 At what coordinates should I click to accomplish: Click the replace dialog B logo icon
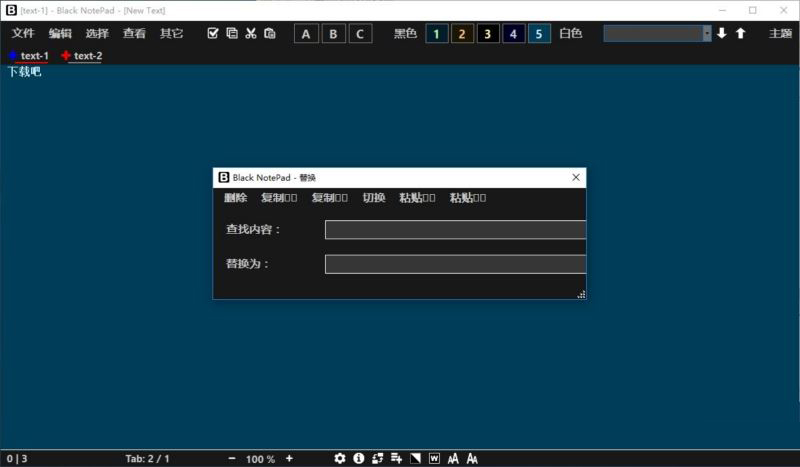point(223,177)
